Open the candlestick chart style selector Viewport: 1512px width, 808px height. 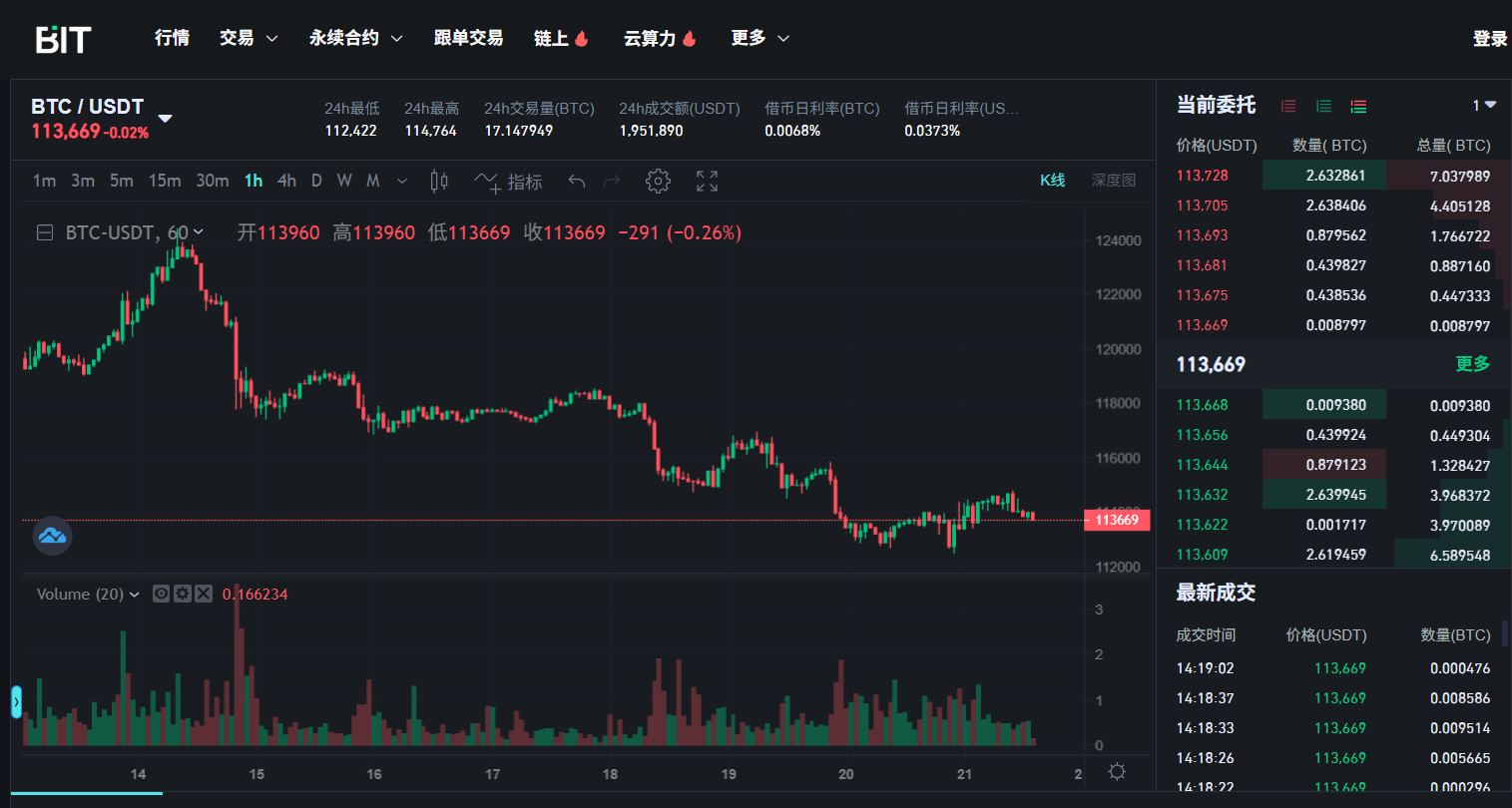pos(438,181)
